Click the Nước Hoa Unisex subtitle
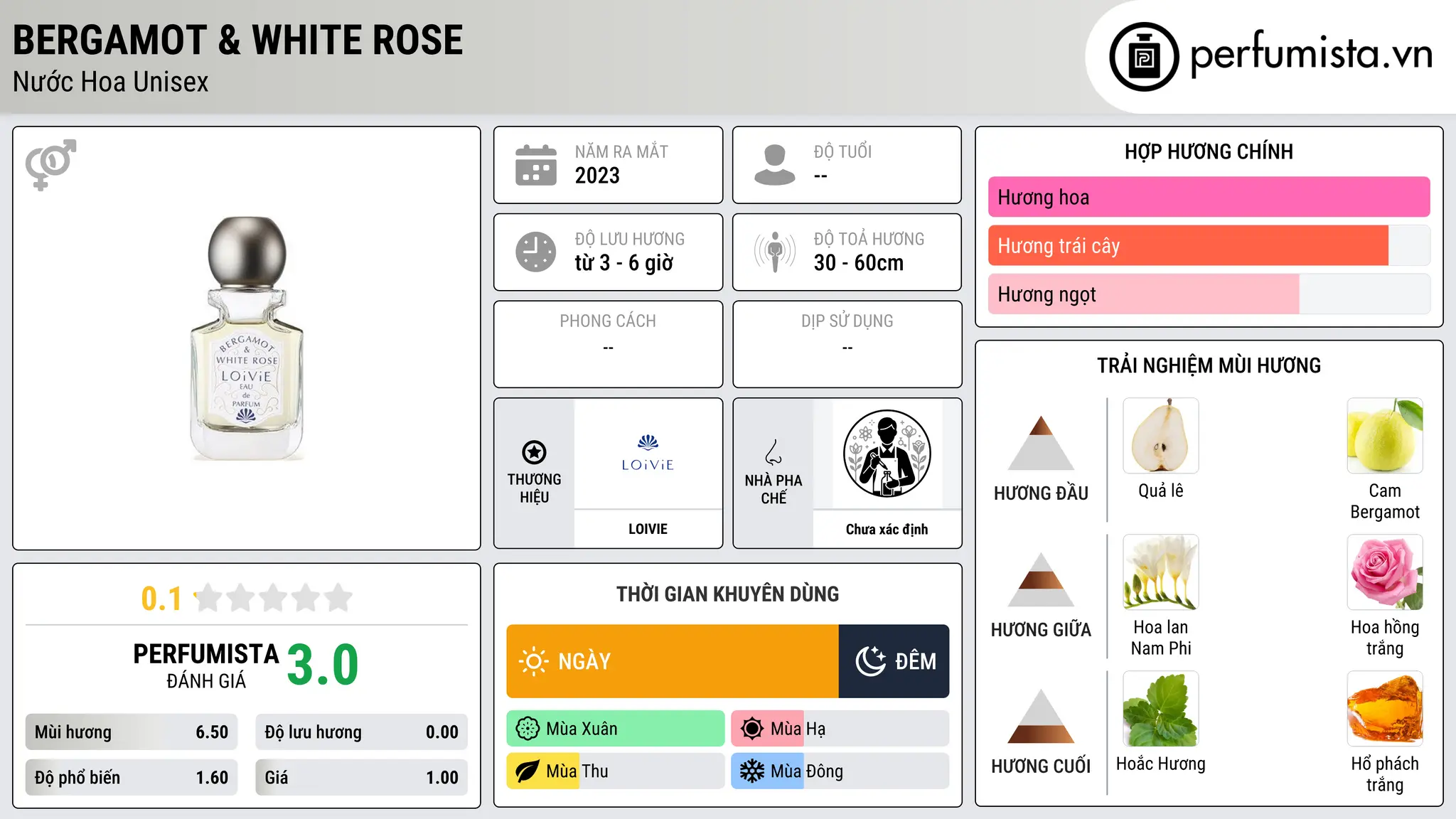The image size is (1456, 819). pyautogui.click(x=110, y=82)
